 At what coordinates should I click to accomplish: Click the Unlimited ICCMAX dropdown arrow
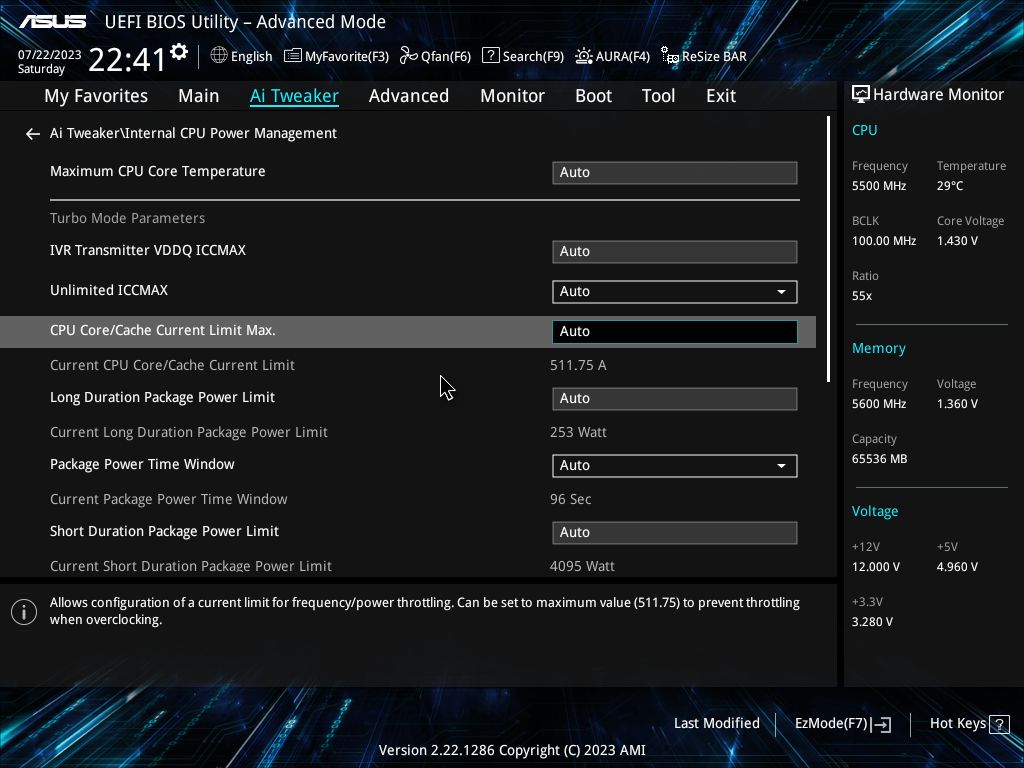(x=781, y=292)
